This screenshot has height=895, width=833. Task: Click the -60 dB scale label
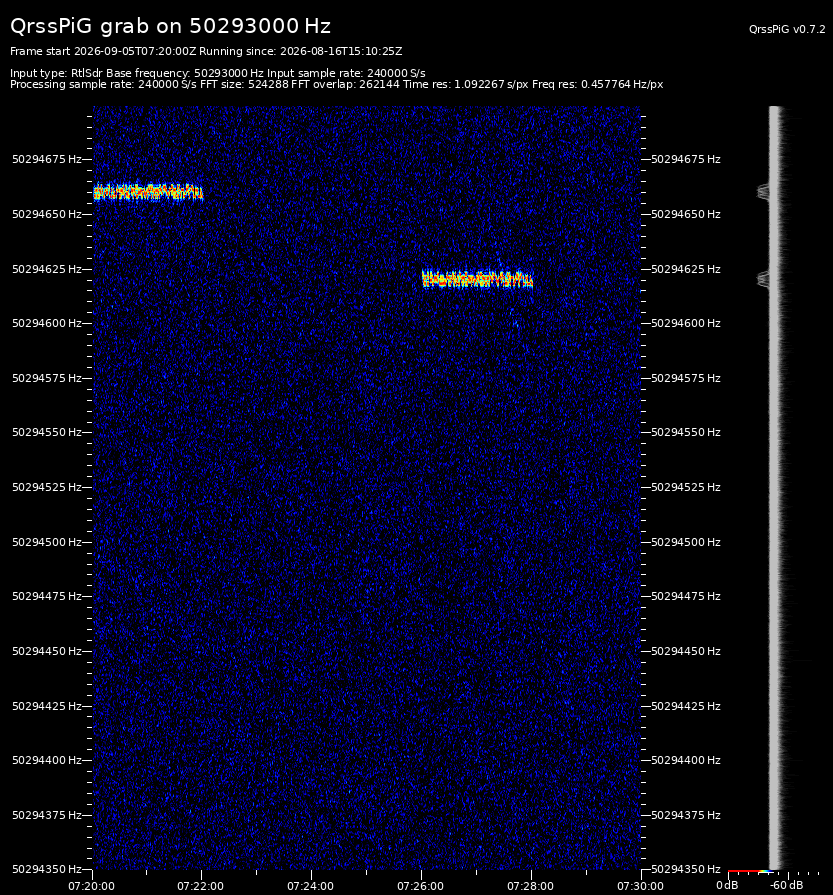pyautogui.click(x=786, y=885)
